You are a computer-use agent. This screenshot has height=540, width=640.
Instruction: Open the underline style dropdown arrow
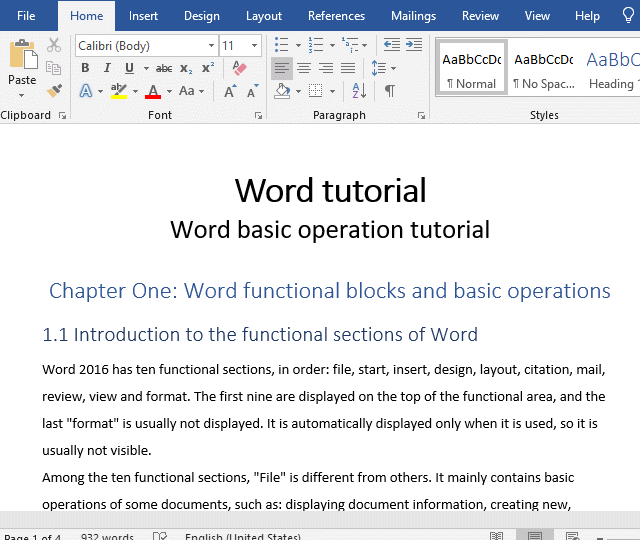click(146, 68)
